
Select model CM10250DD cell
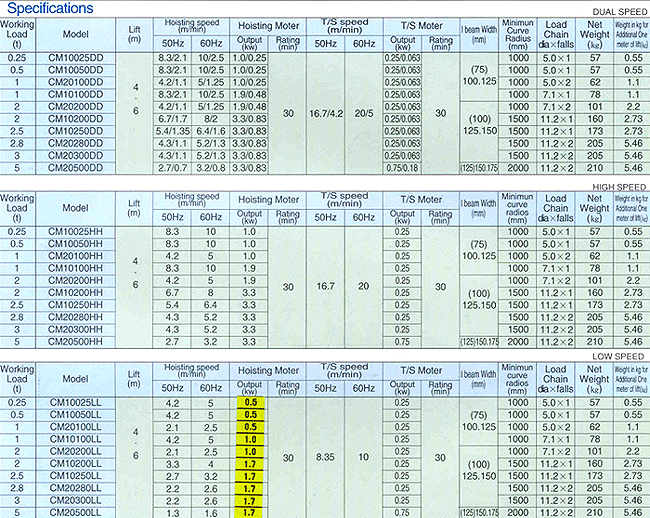coord(75,131)
